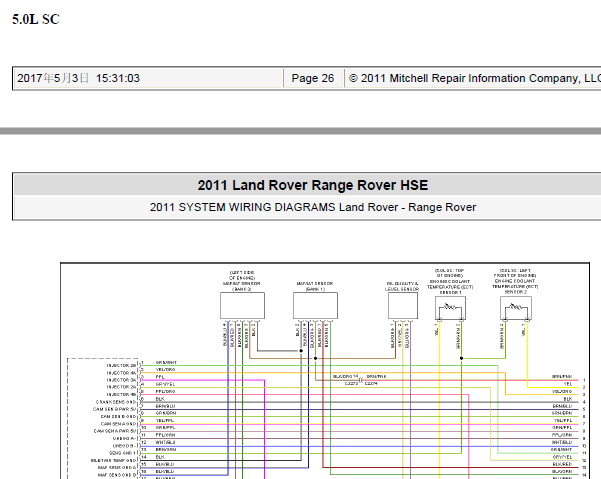Click the 'CRANK SENS GND' pin label
The height and width of the screenshot is (479, 601).
(x=116, y=402)
